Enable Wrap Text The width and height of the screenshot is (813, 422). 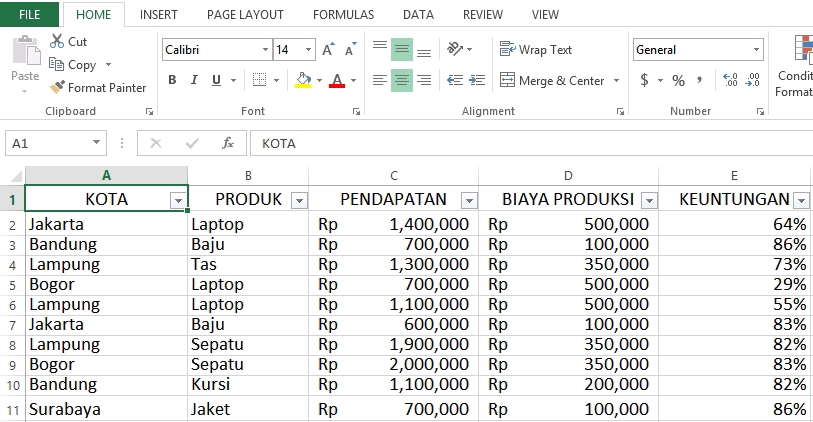(x=536, y=50)
